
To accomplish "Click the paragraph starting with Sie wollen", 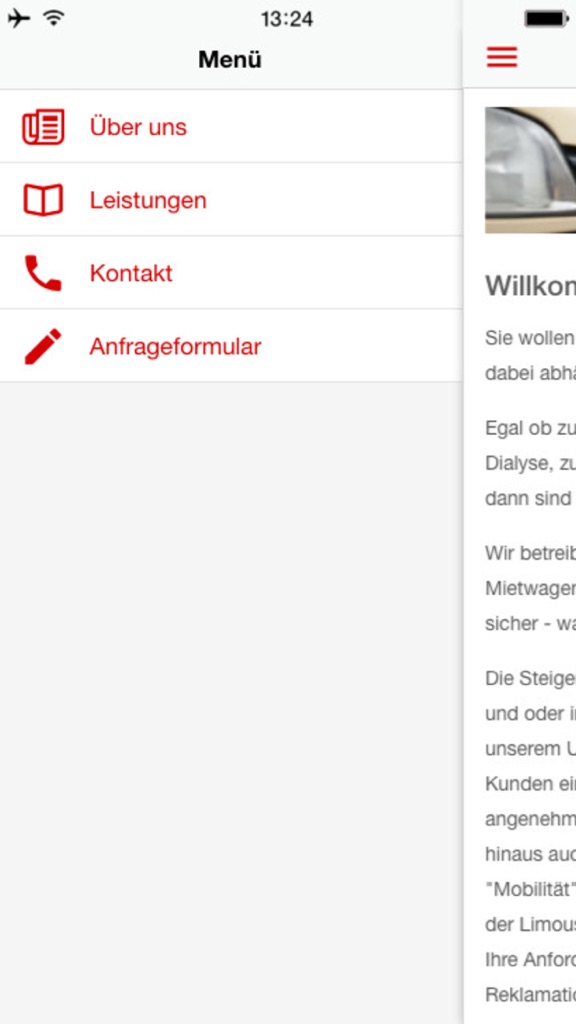I will [x=530, y=356].
